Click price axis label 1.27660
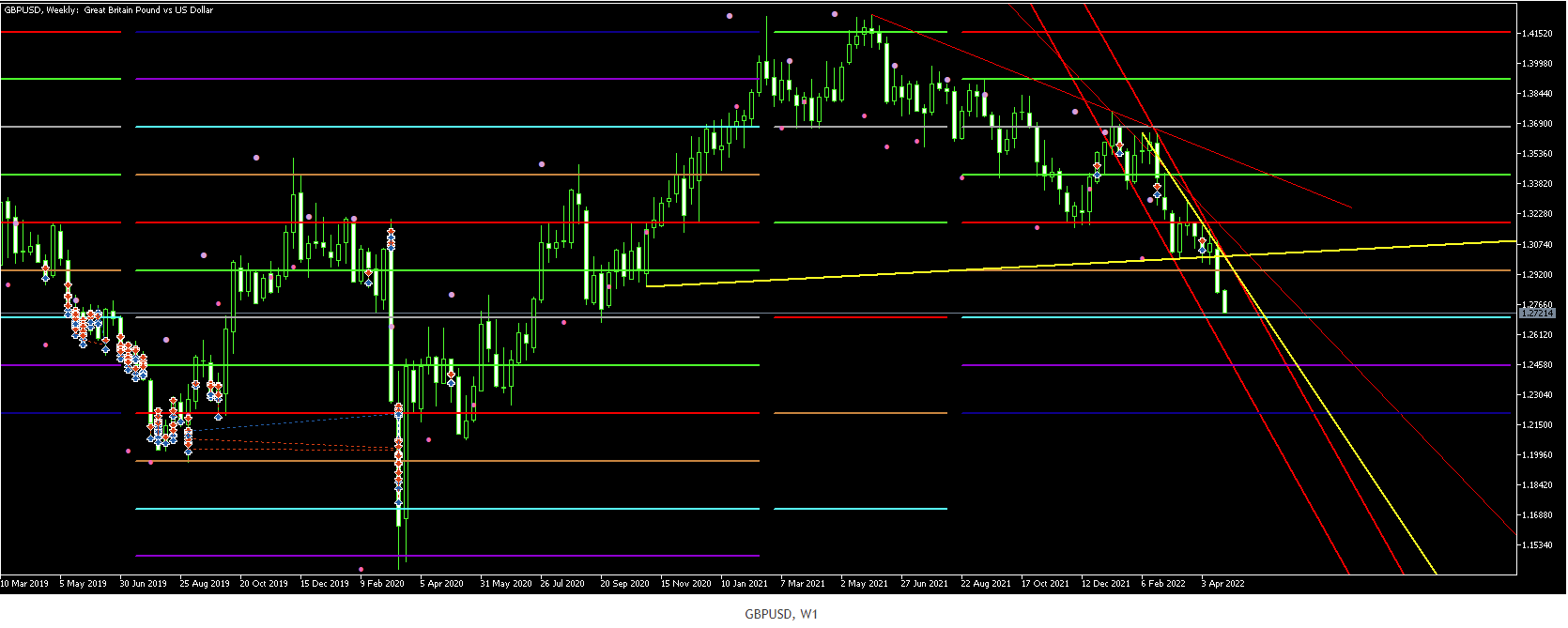The height and width of the screenshot is (628, 1568). 1536,304
